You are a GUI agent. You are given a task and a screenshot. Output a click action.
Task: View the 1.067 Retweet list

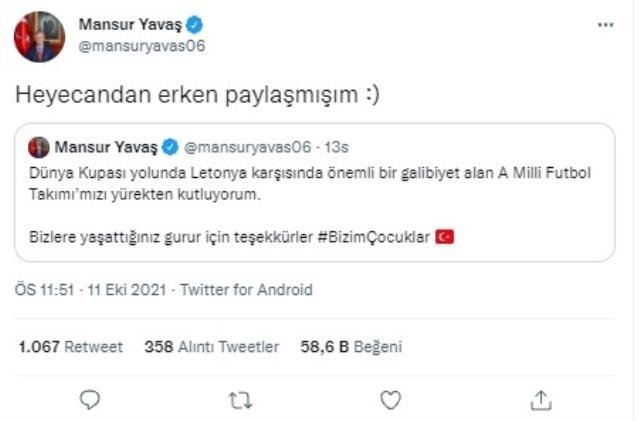point(70,347)
